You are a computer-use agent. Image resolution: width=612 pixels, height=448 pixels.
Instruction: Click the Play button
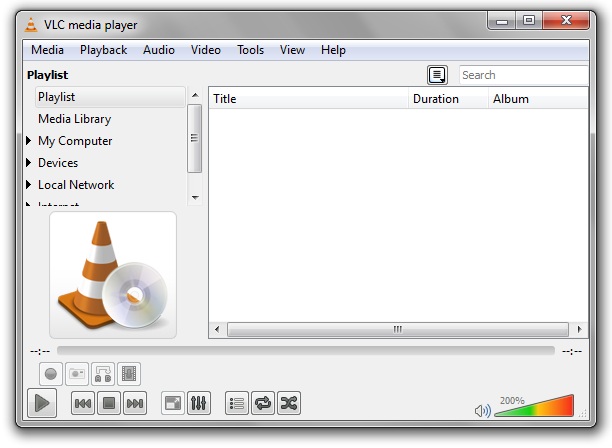(x=42, y=403)
